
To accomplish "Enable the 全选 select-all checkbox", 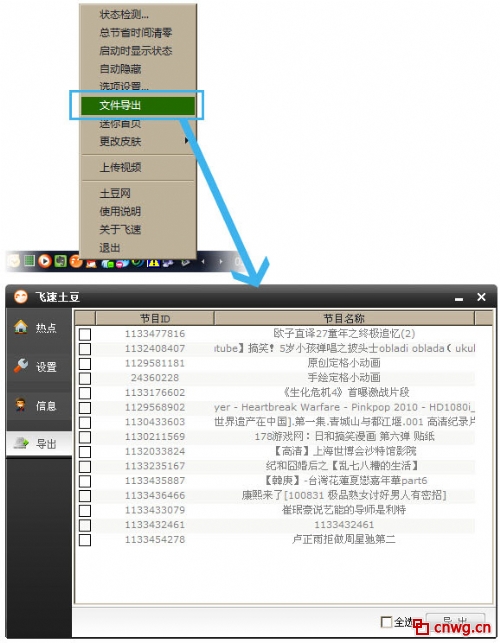I will [386, 622].
